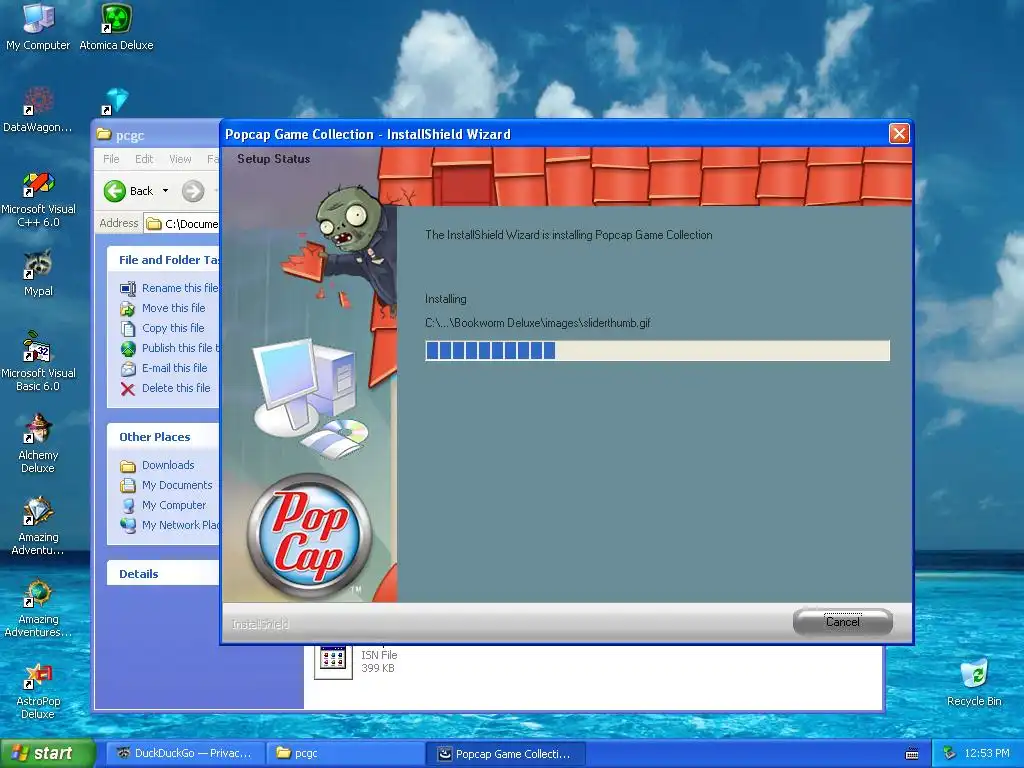Click the installation progress bar

[x=657, y=351]
